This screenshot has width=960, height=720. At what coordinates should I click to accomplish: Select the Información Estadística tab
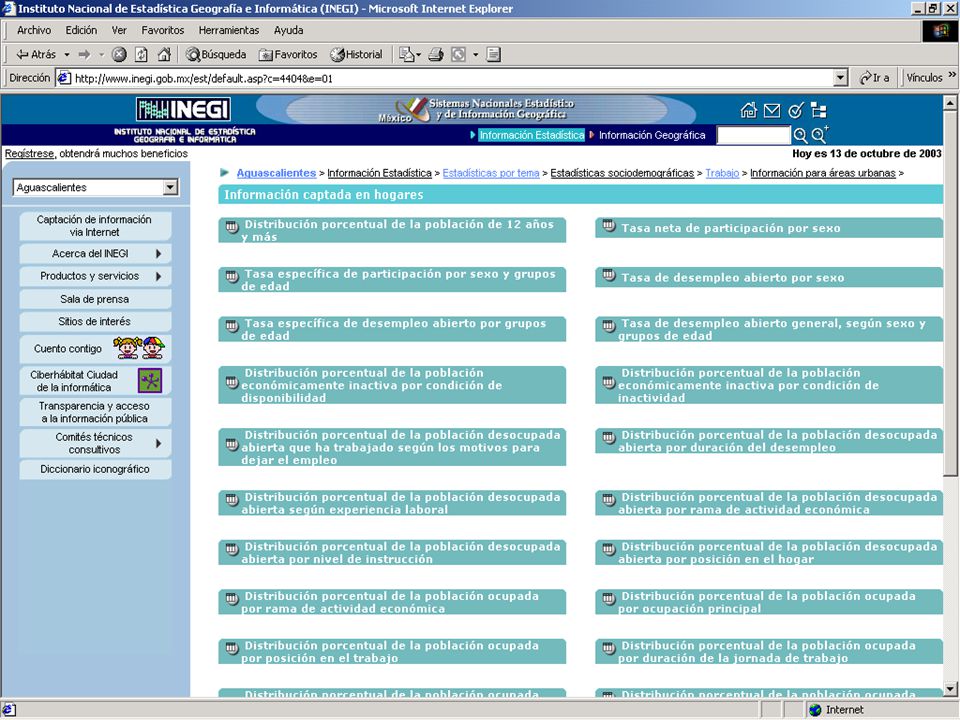point(531,135)
